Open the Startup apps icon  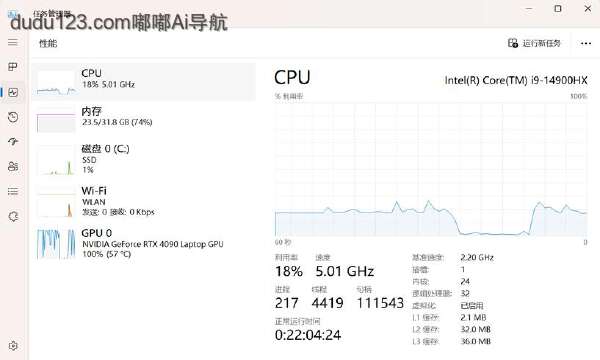(x=13, y=142)
